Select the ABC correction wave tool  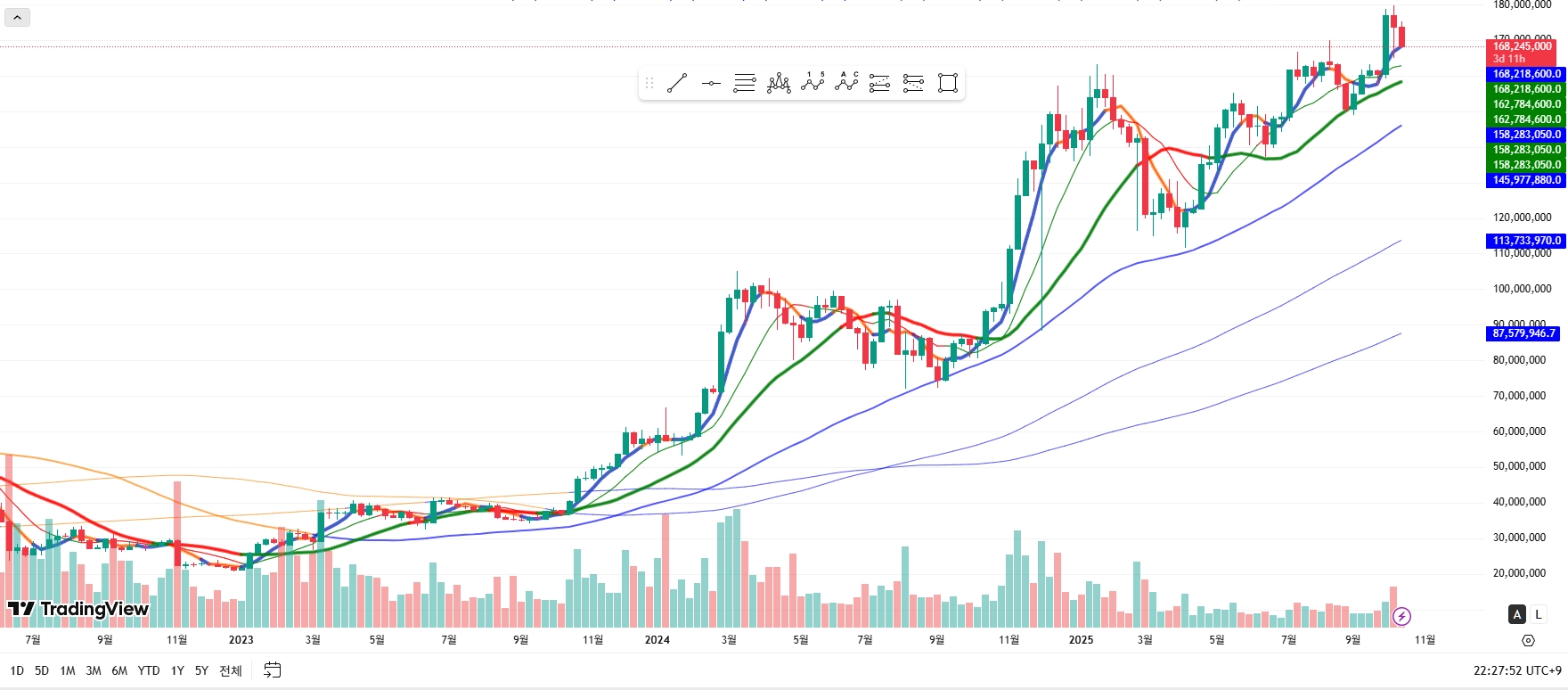846,83
